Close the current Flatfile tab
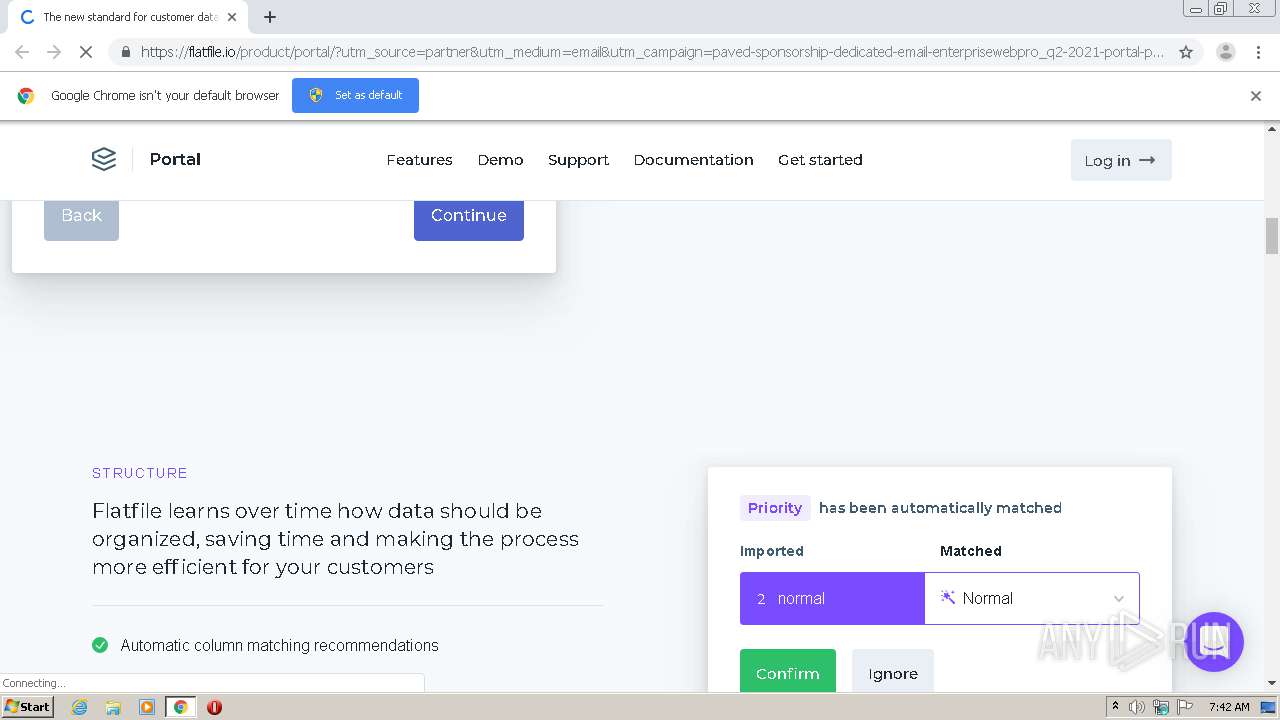The image size is (1280, 720). [x=232, y=17]
